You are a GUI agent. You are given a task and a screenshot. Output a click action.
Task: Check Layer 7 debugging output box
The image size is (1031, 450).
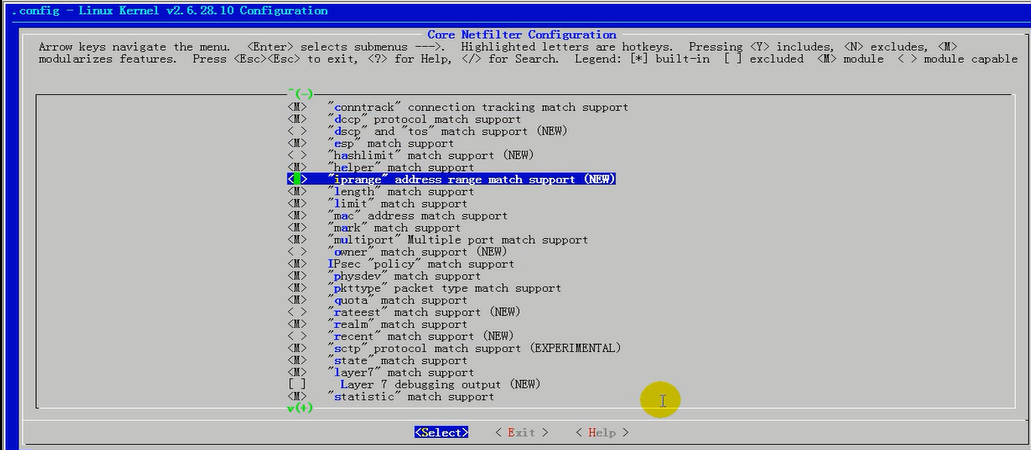(x=297, y=384)
